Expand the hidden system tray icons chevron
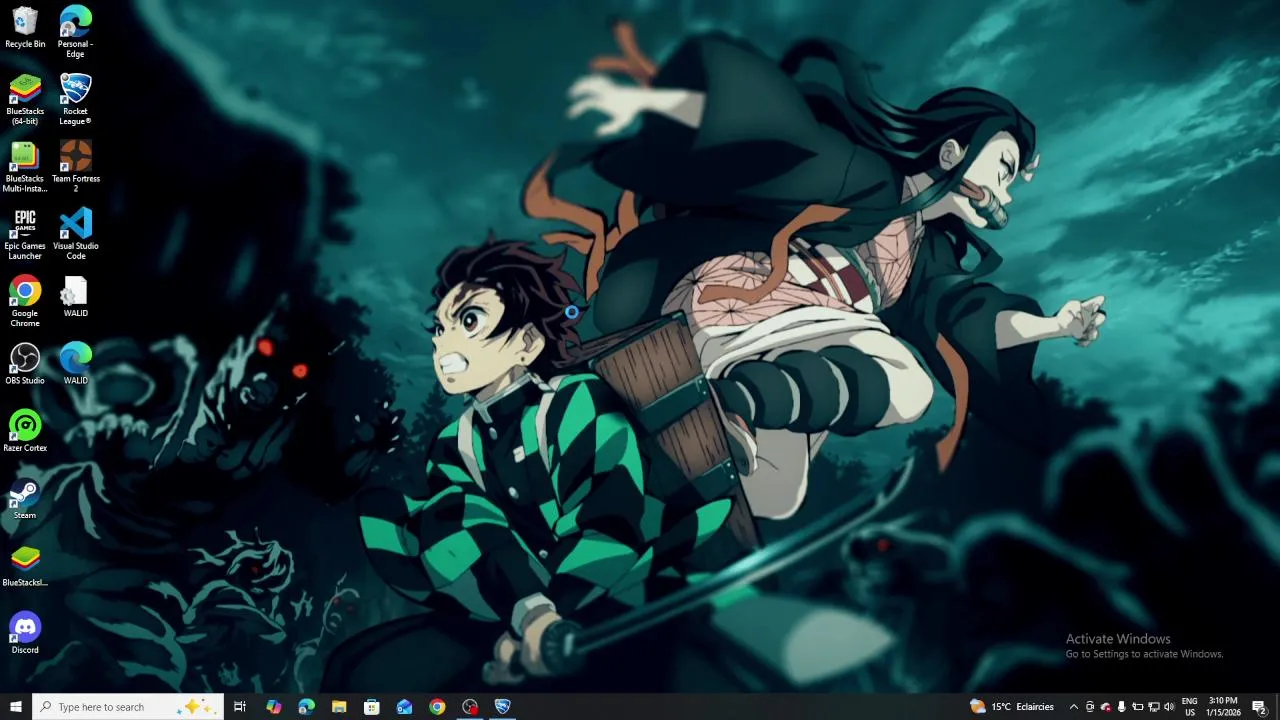The height and width of the screenshot is (720, 1280). (x=1074, y=707)
